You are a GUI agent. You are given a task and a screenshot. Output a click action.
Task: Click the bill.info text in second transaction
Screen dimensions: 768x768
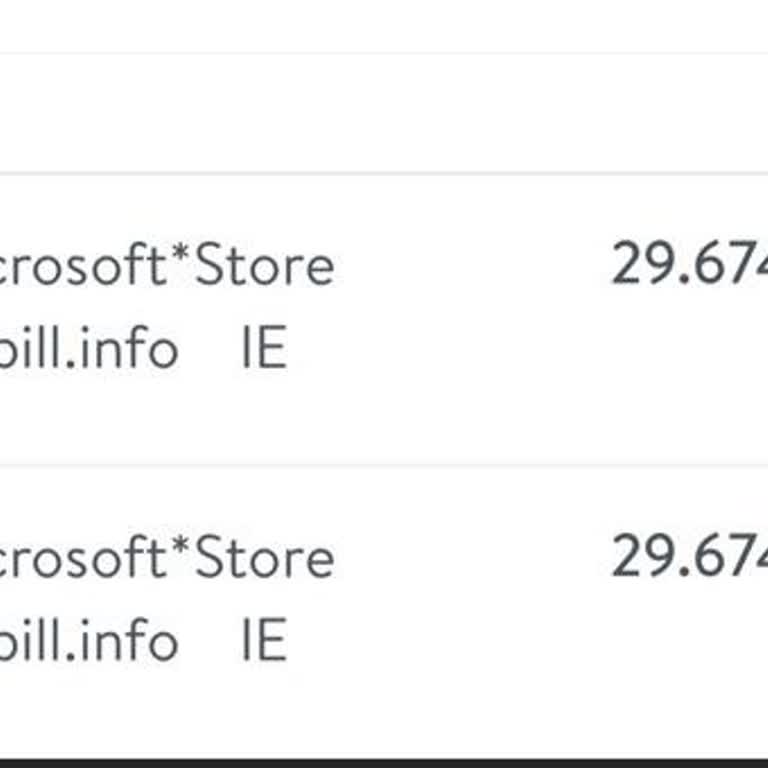(x=90, y=640)
